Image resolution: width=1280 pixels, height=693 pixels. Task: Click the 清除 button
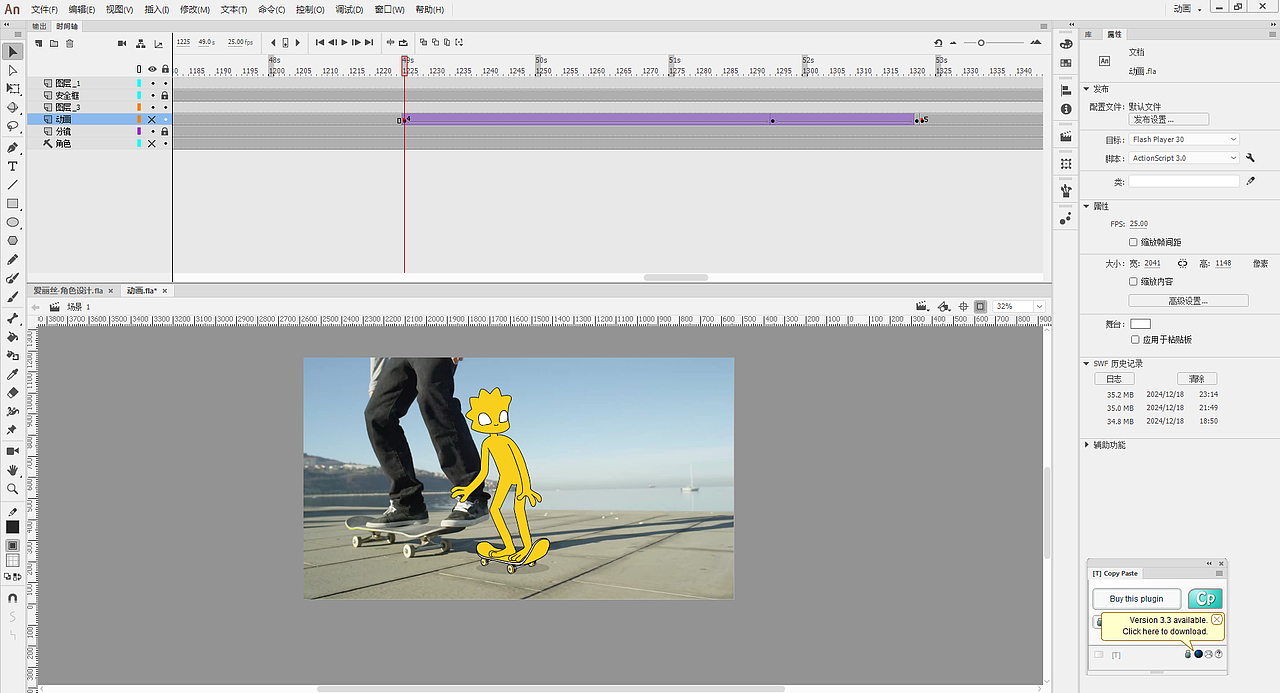pos(1196,379)
